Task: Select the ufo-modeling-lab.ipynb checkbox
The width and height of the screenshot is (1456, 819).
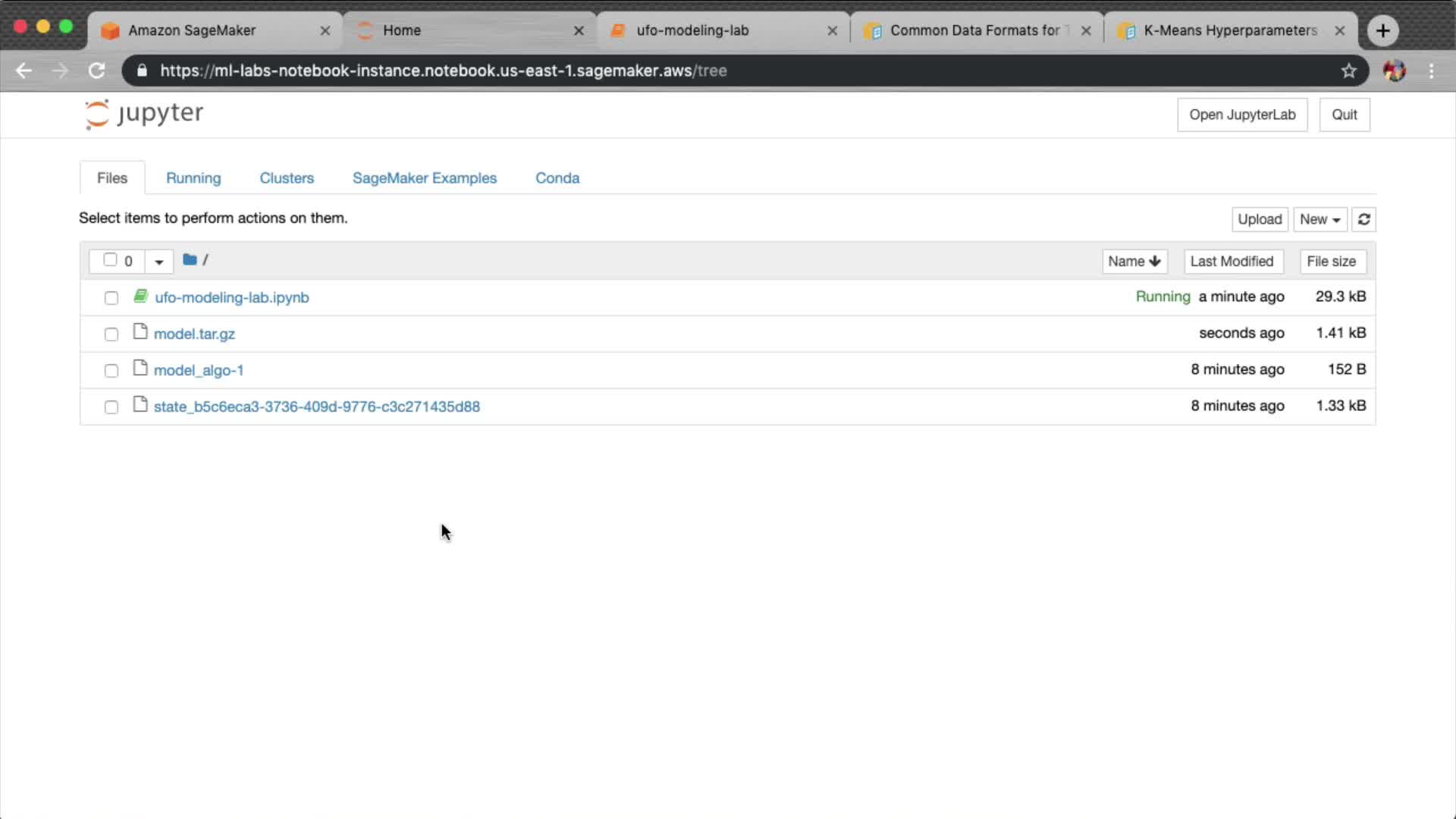Action: tap(111, 298)
